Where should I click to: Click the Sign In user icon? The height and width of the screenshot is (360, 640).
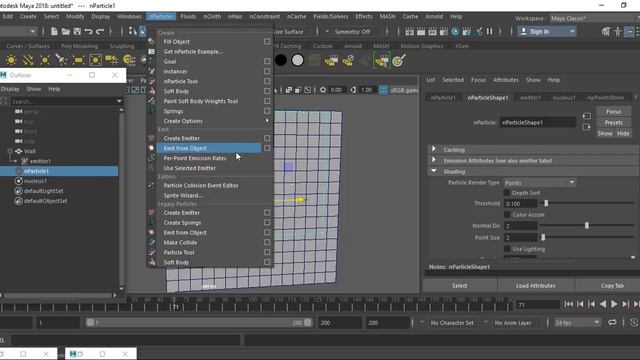524,31
